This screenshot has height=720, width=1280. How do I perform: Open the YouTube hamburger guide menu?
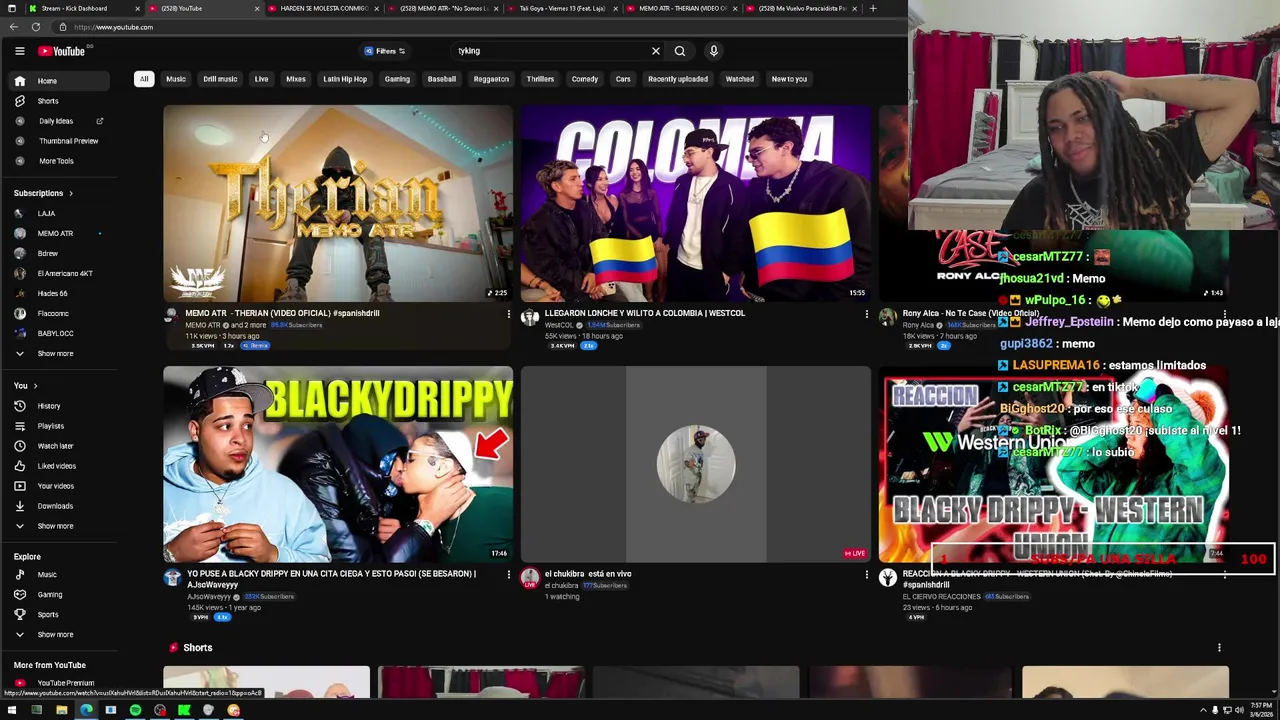point(19,51)
